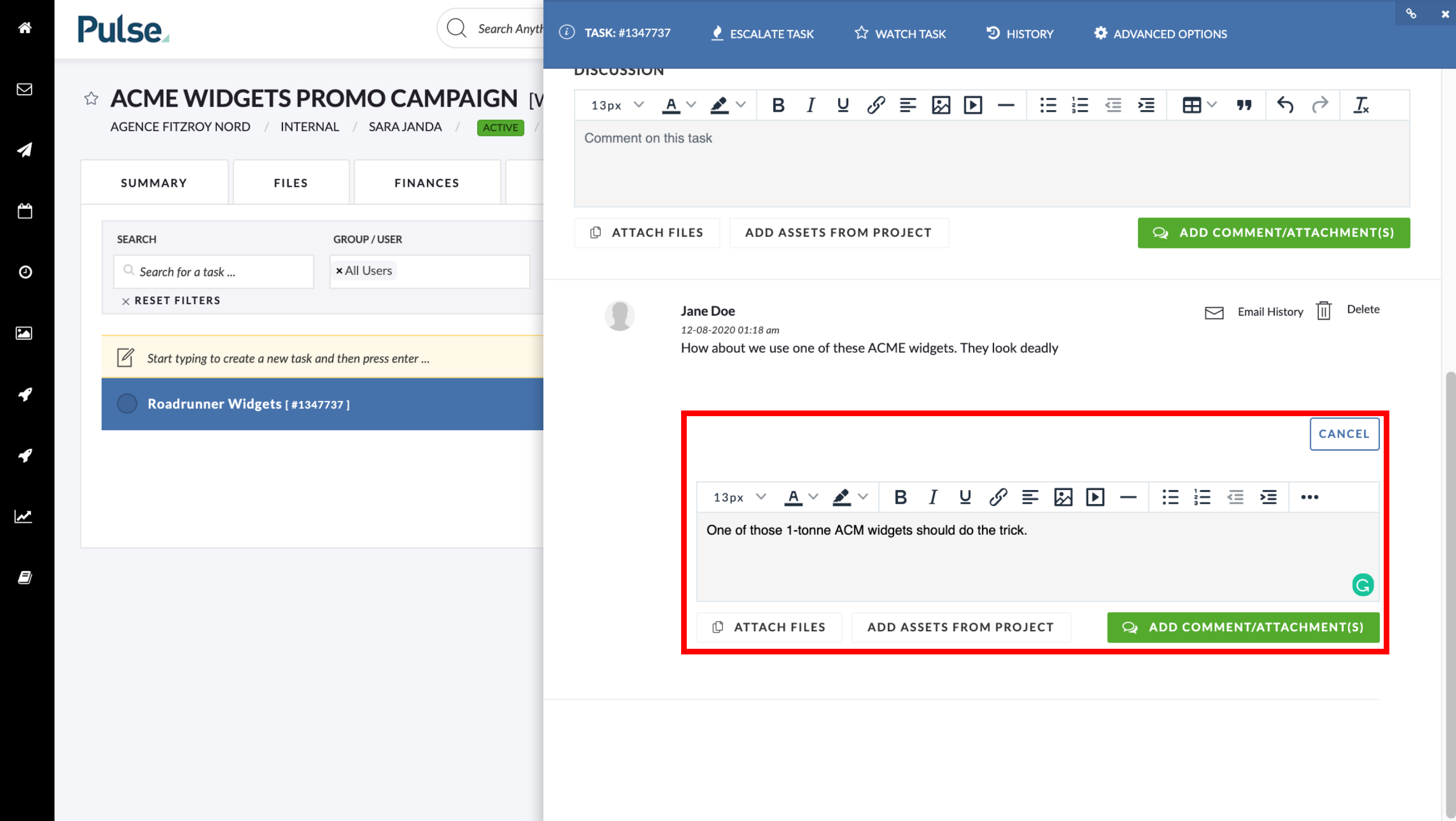Open the calendar icon in sidebar
This screenshot has height=821, width=1456.
click(24, 211)
